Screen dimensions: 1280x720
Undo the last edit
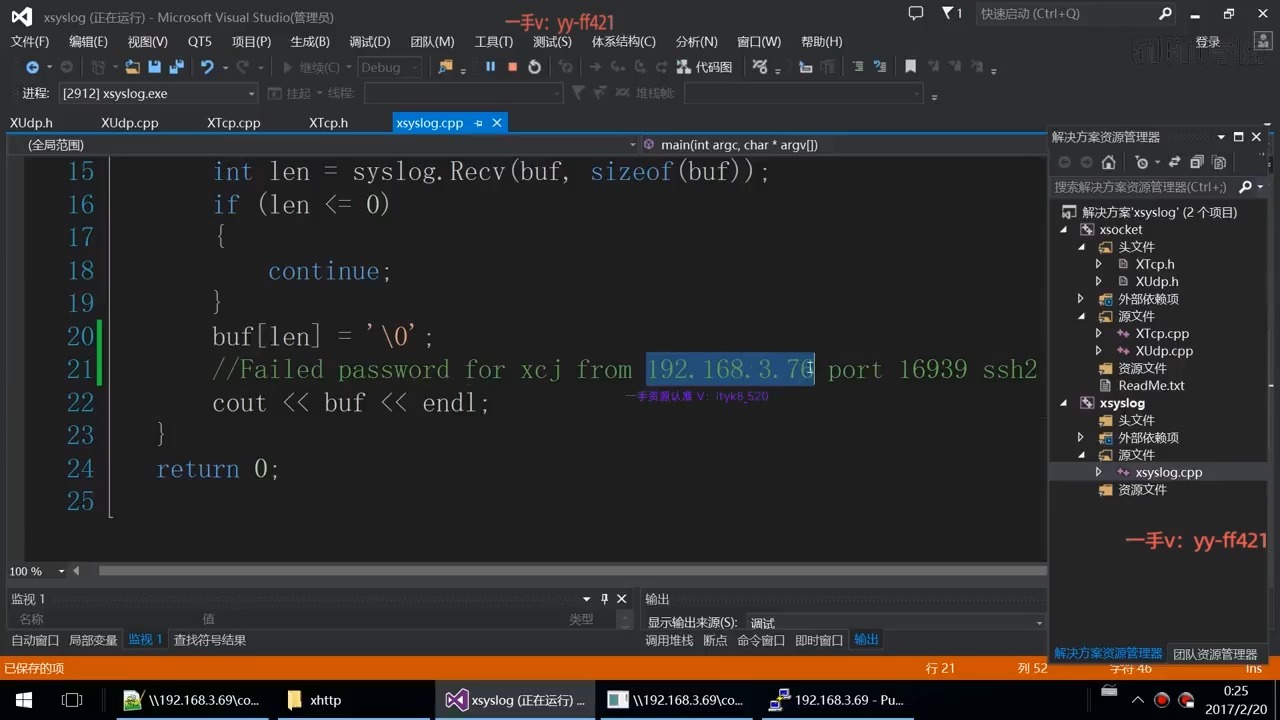(x=207, y=67)
